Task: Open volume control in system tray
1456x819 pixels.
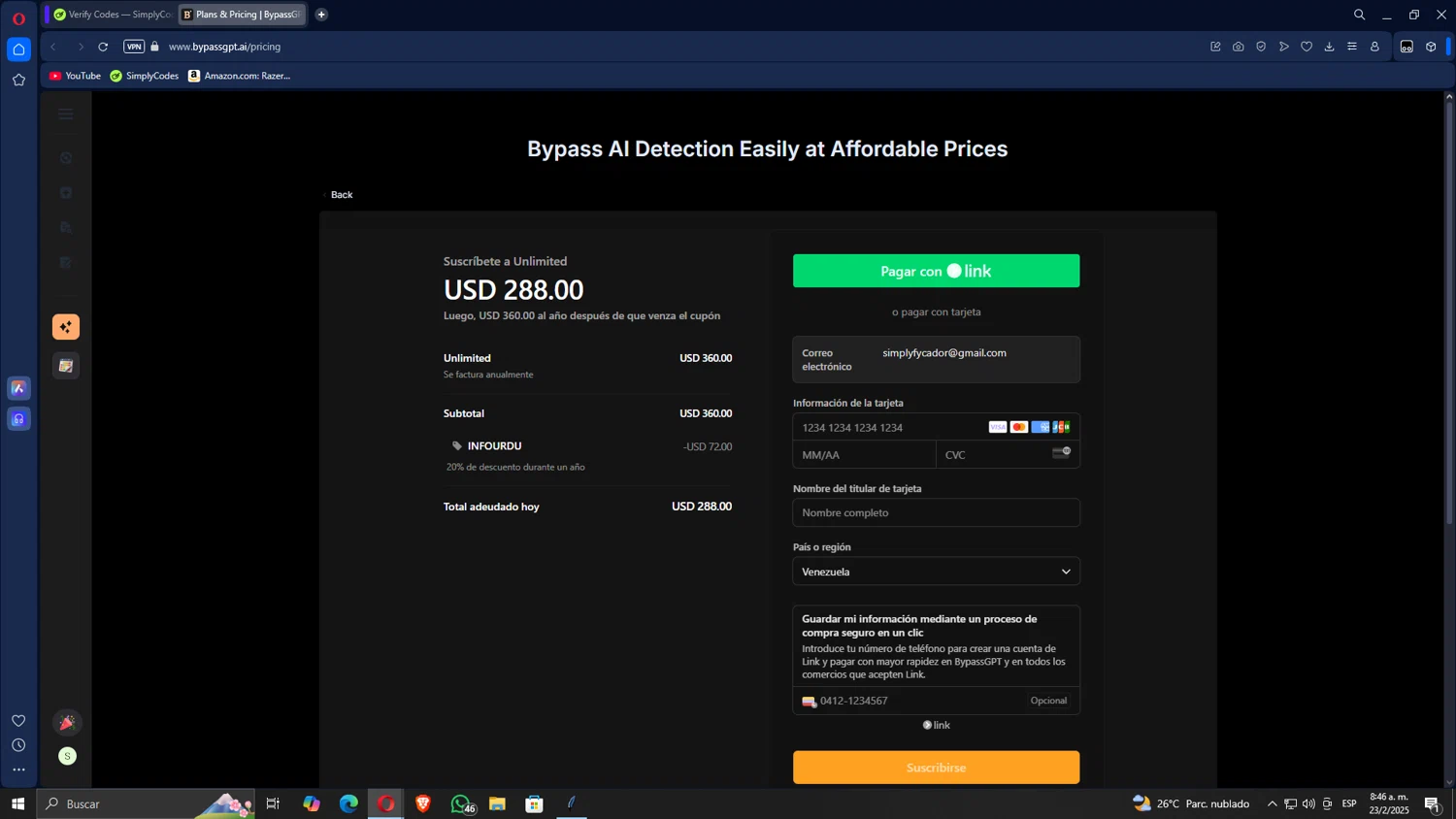Action: pos(1308,803)
